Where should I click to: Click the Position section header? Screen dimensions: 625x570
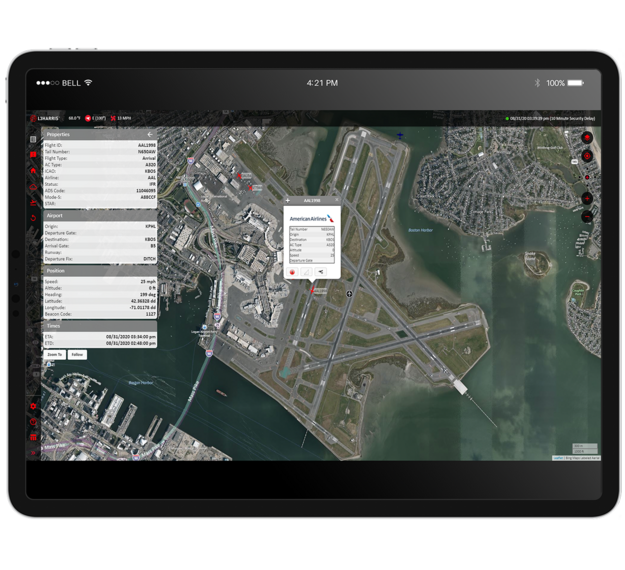click(100, 271)
